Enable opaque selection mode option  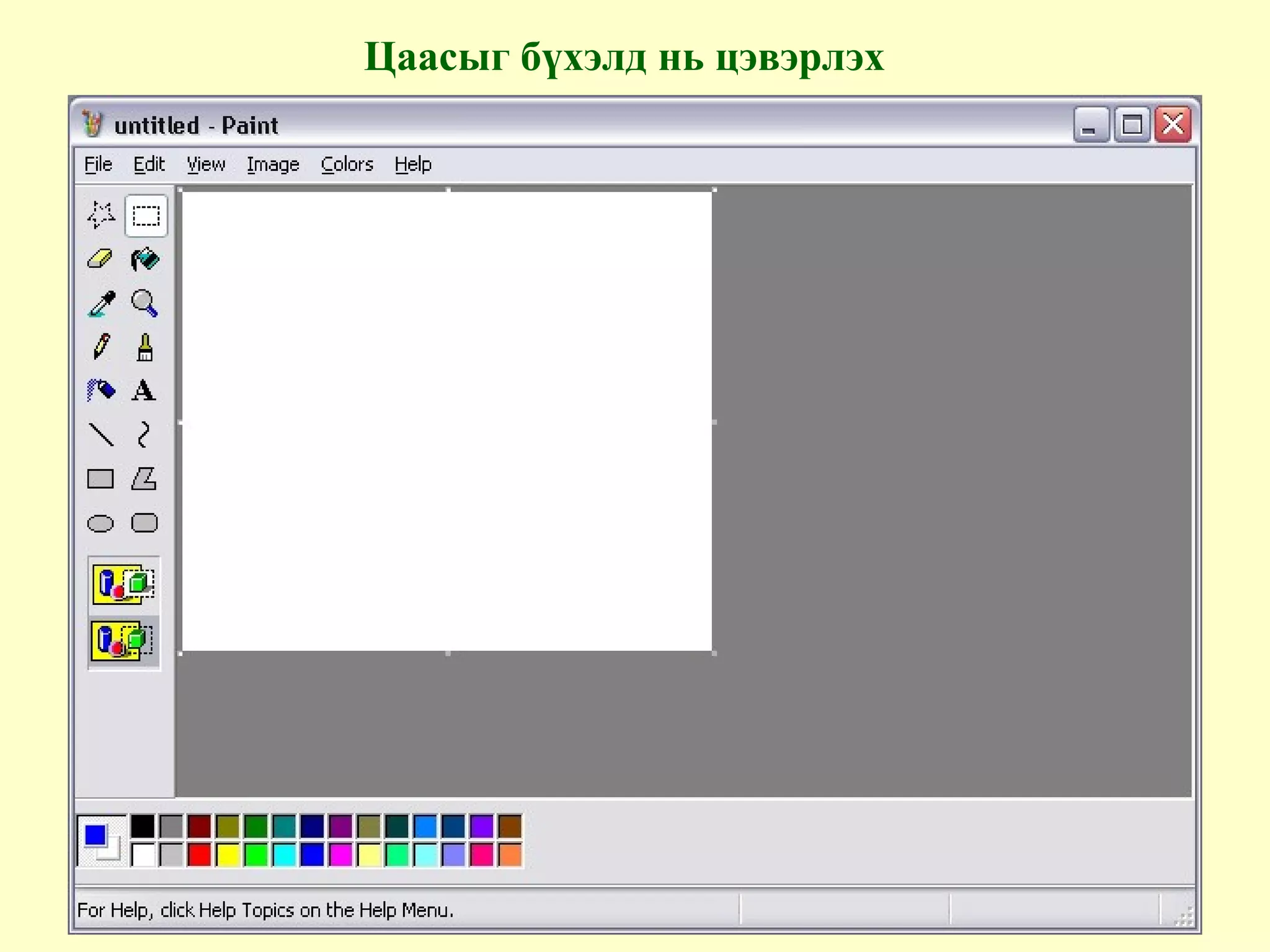(x=124, y=584)
